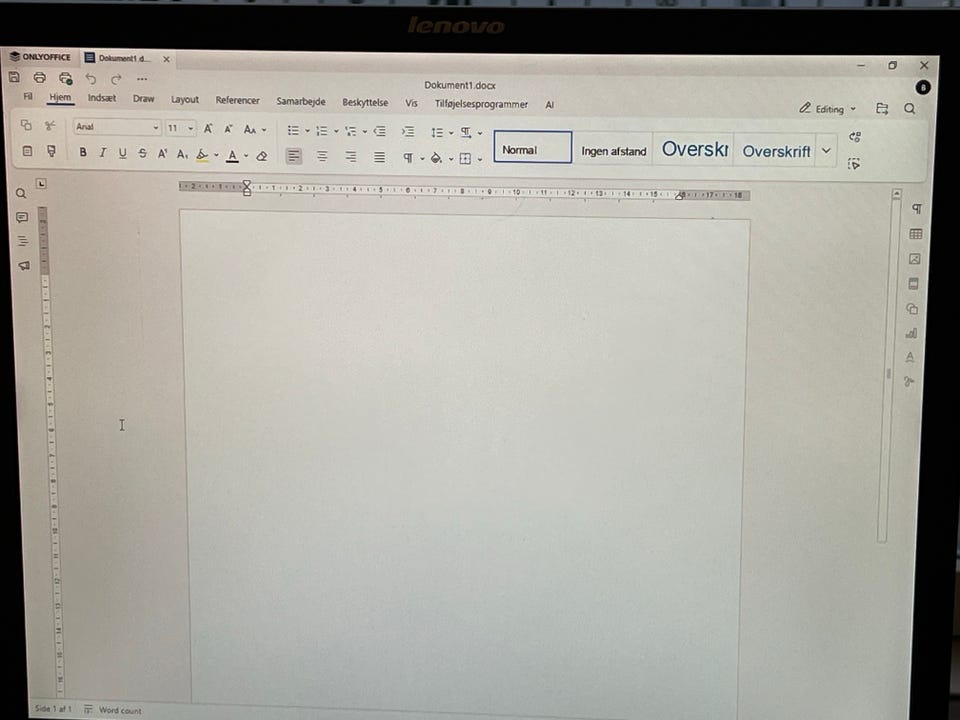This screenshot has height=720, width=960.
Task: Expand the styles gallery chevron
Action: point(826,151)
